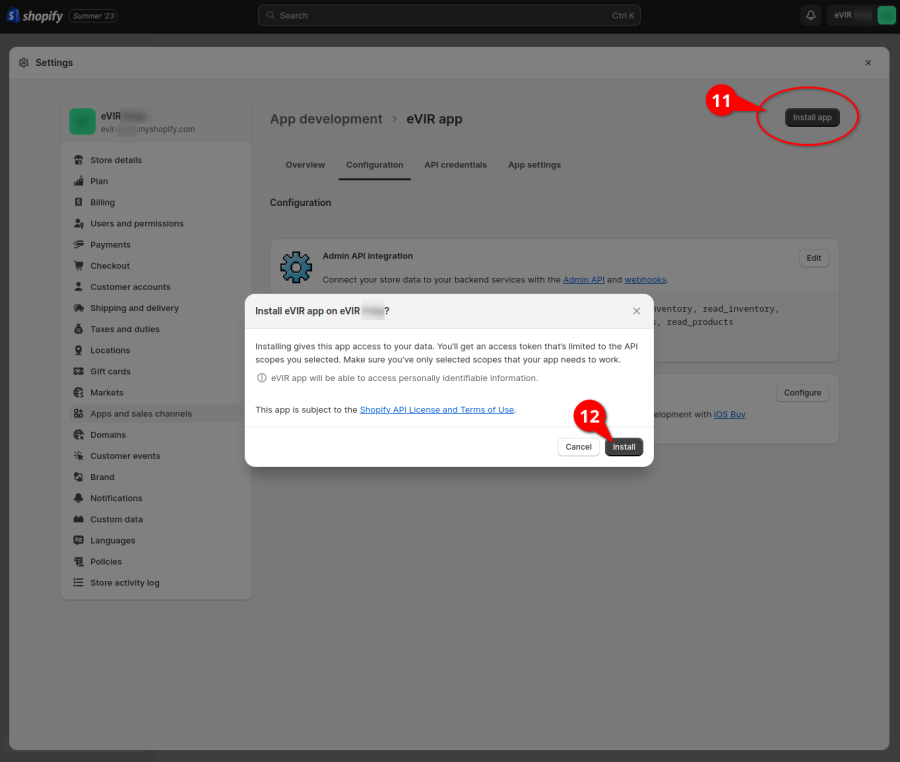This screenshot has width=900, height=762.
Task: Click the Billing receipt icon
Action: click(x=79, y=203)
